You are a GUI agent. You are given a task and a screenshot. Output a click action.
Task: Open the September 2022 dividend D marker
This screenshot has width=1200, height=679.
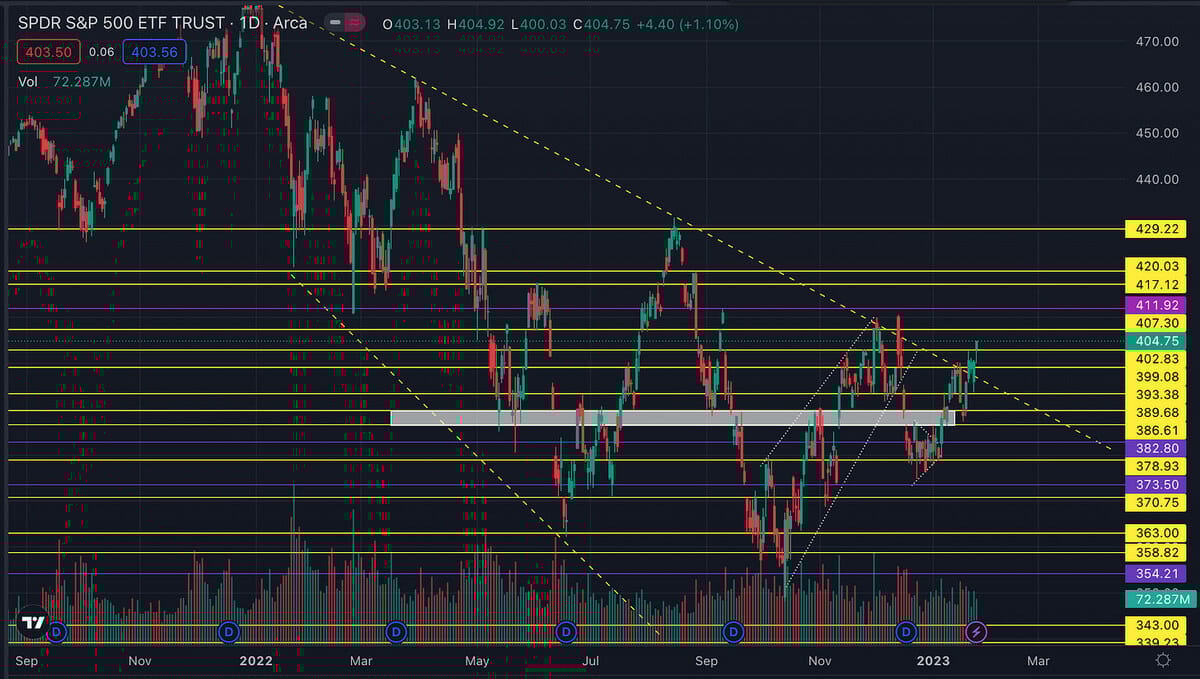click(734, 631)
